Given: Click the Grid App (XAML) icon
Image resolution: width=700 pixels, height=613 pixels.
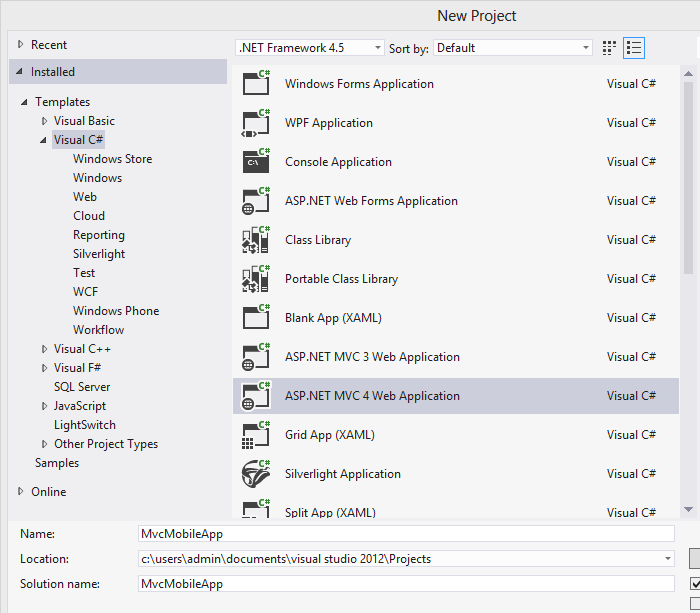Looking at the screenshot, I should (256, 434).
